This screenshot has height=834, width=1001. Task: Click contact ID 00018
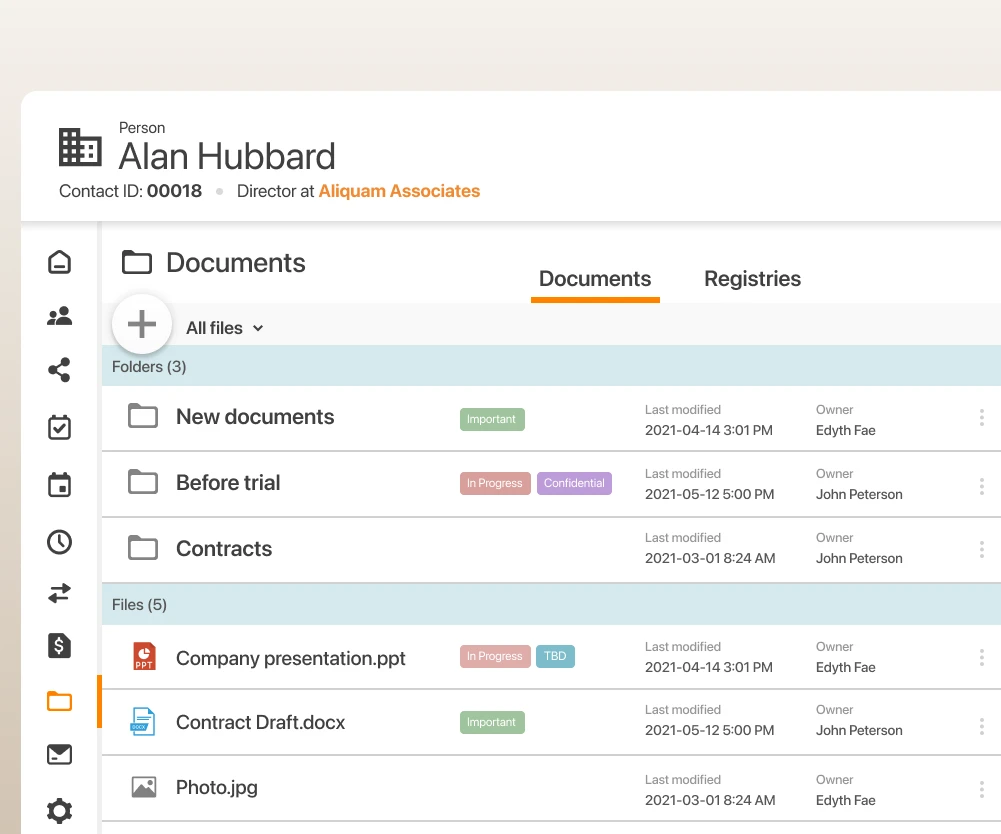point(174,191)
